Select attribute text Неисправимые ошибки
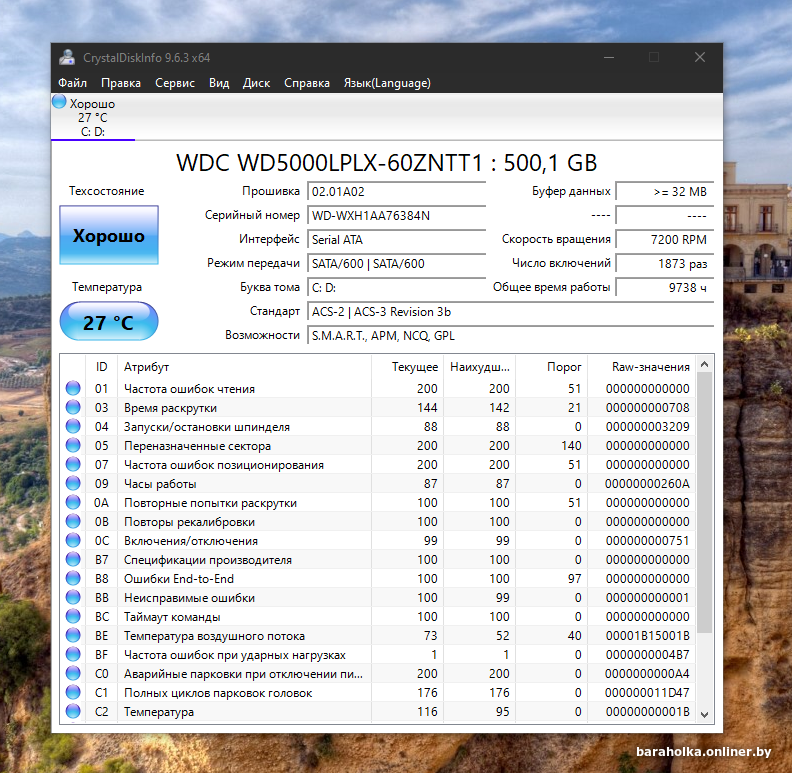This screenshot has height=773, width=792. 189,598
